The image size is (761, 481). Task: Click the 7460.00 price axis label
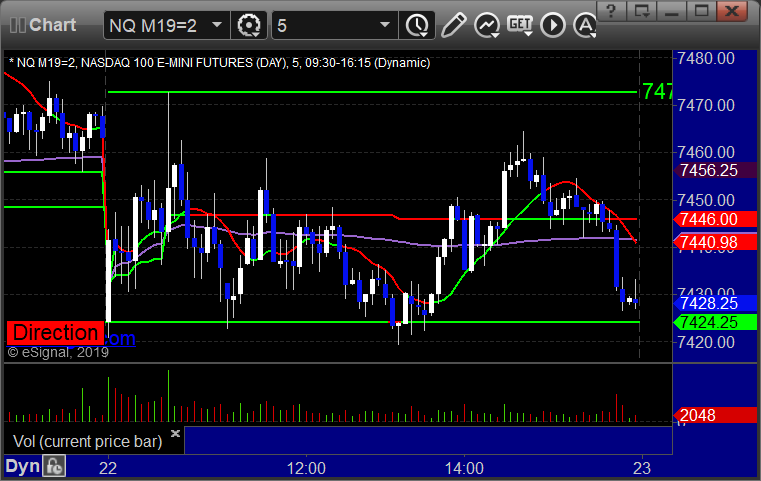pos(706,152)
